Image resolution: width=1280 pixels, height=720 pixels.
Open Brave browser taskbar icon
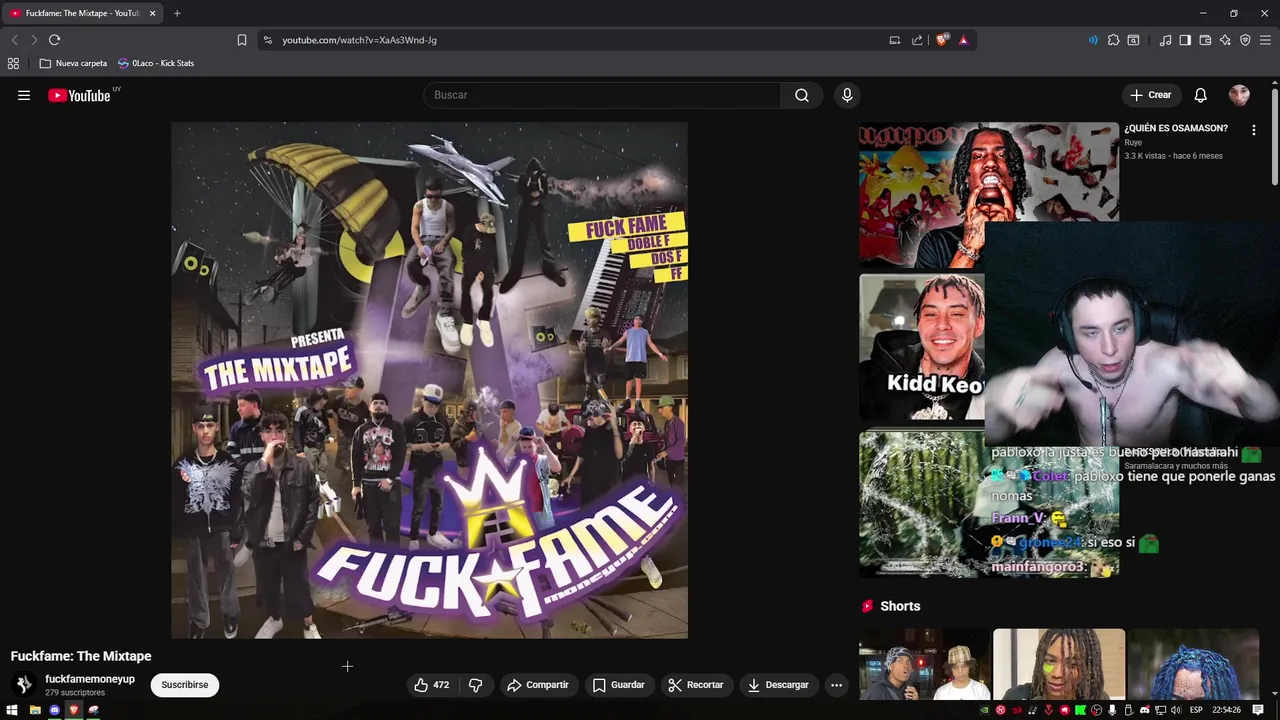click(73, 710)
